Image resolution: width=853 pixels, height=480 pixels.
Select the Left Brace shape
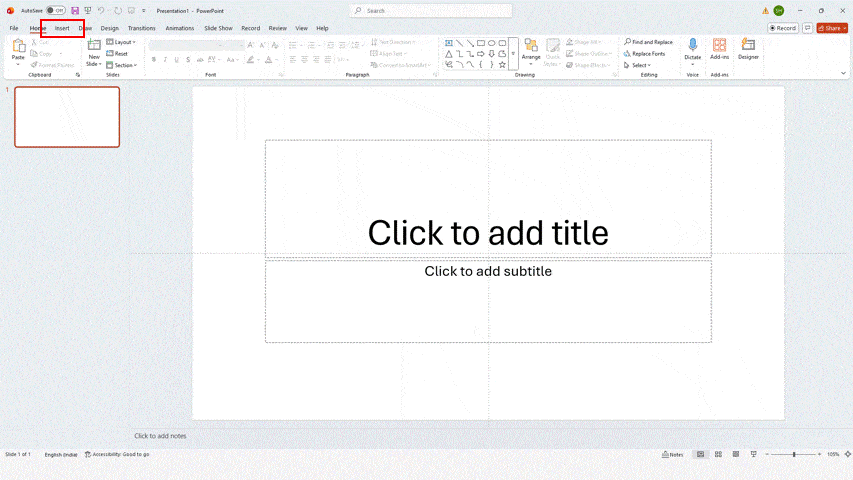tap(481, 65)
